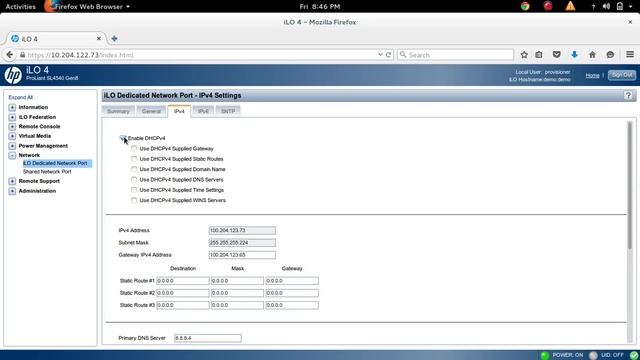
Task: Click the red round tray icon
Action: pos(548,6)
